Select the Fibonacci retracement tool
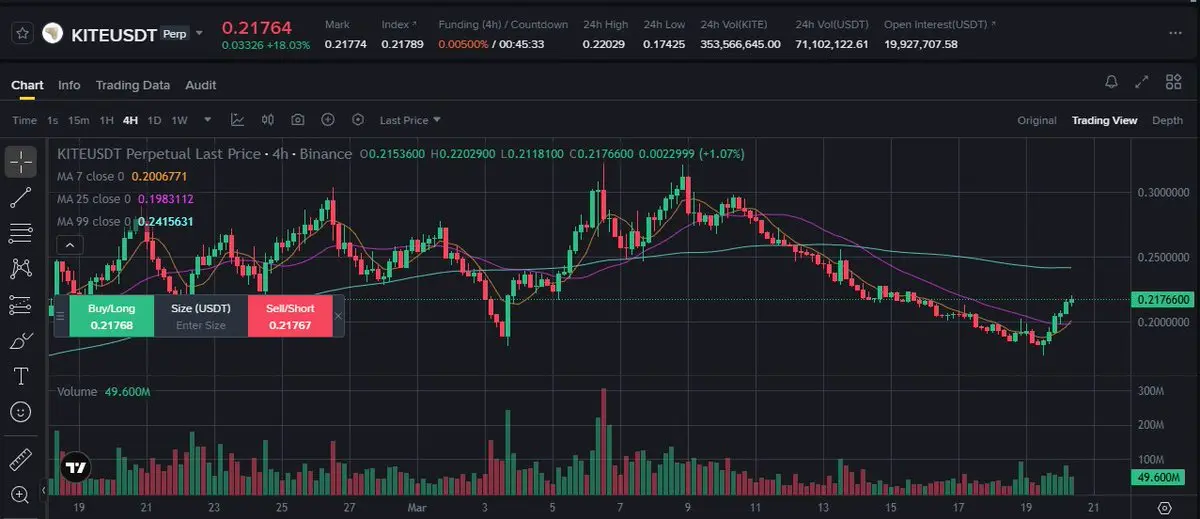 [x=21, y=233]
